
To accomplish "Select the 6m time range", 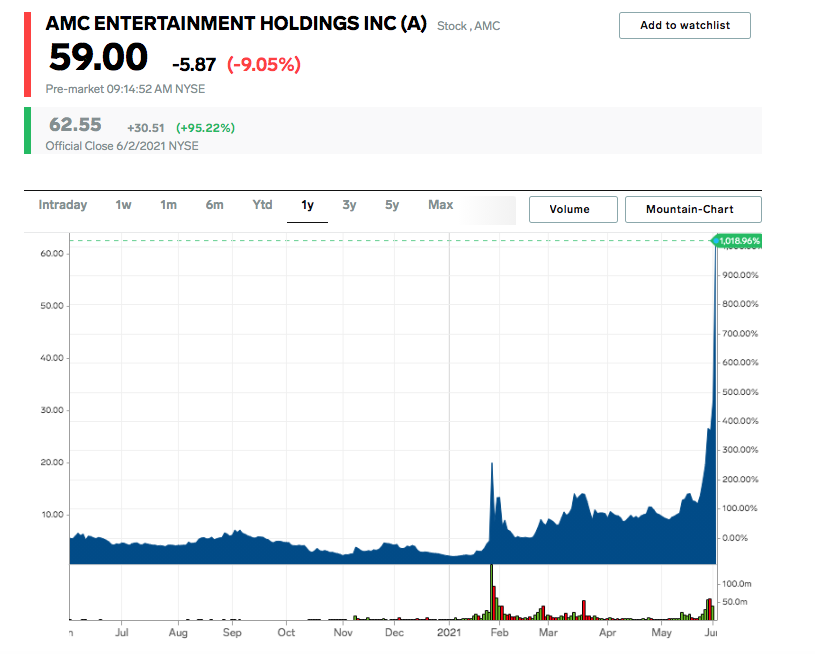I will pos(215,205).
